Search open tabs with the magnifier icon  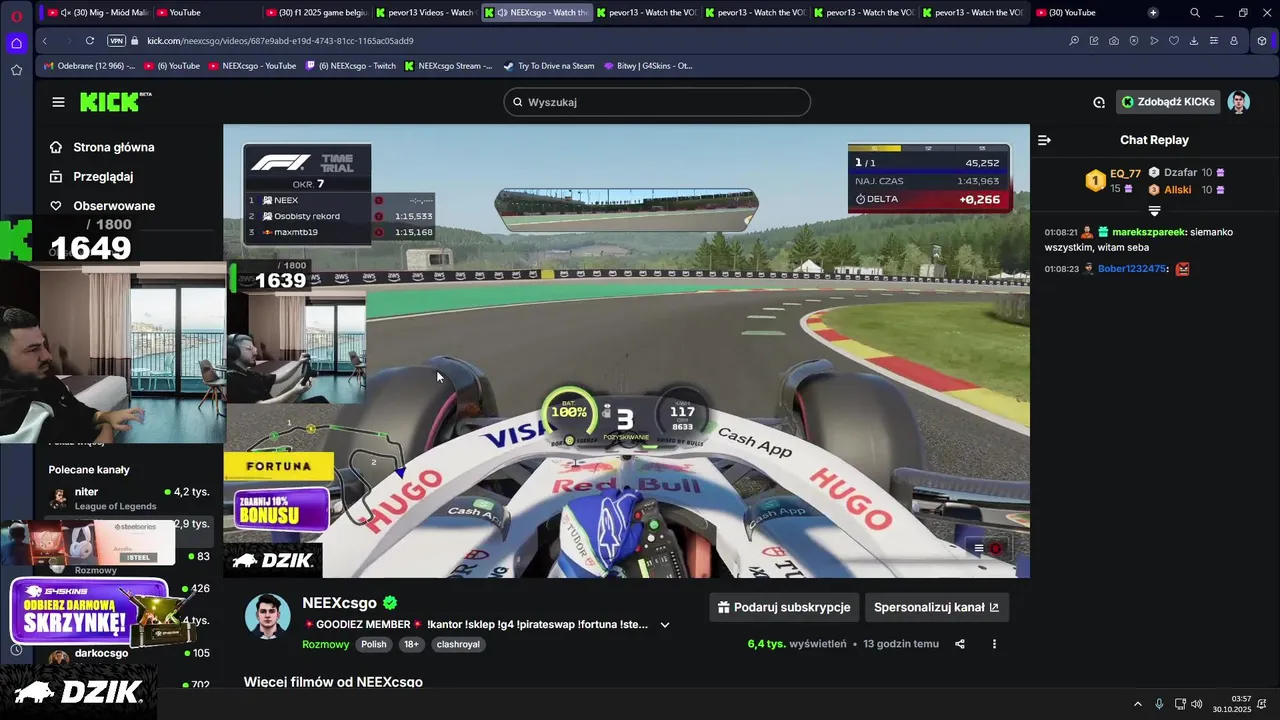point(1195,13)
